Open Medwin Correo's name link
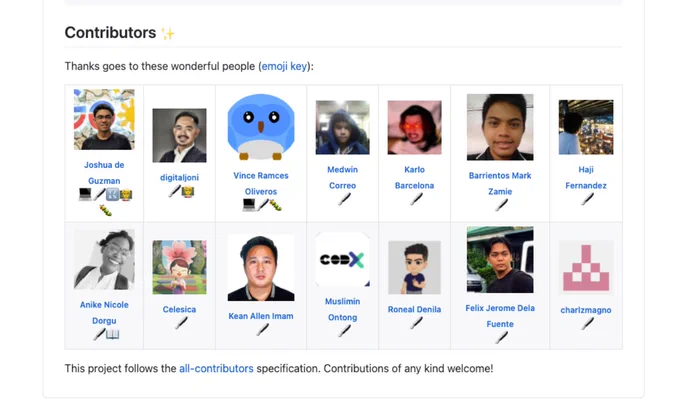This screenshot has width=680, height=417. coord(343,177)
